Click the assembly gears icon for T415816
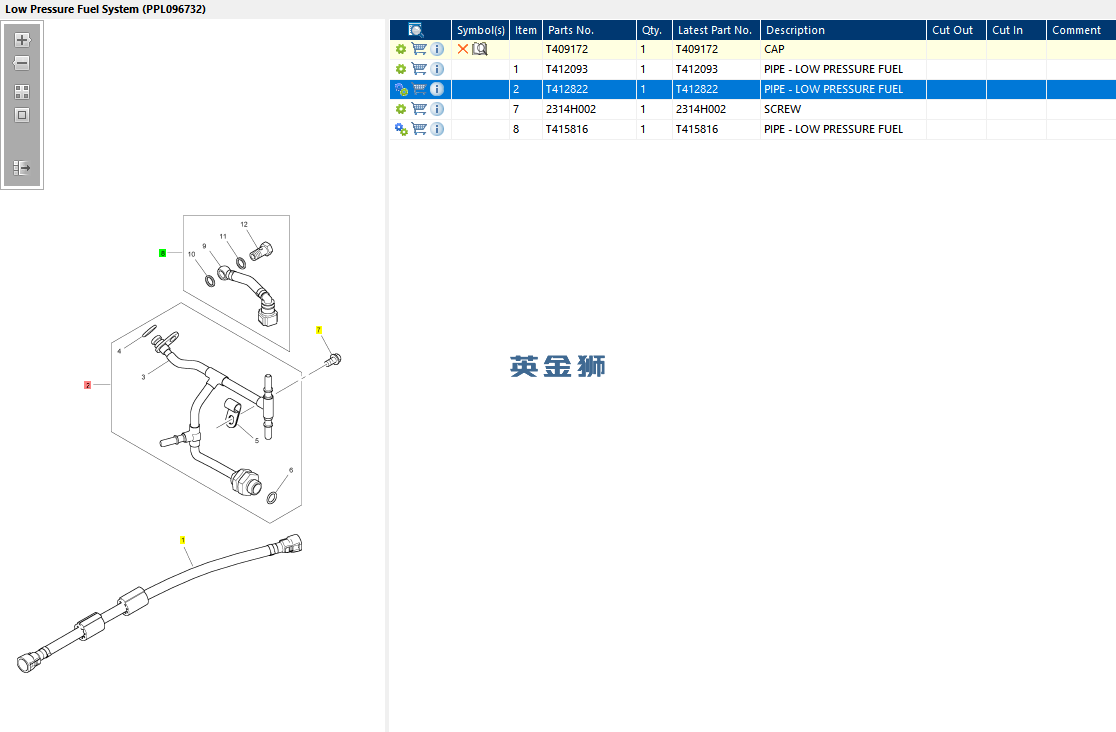This screenshot has width=1116, height=732. pos(401,129)
